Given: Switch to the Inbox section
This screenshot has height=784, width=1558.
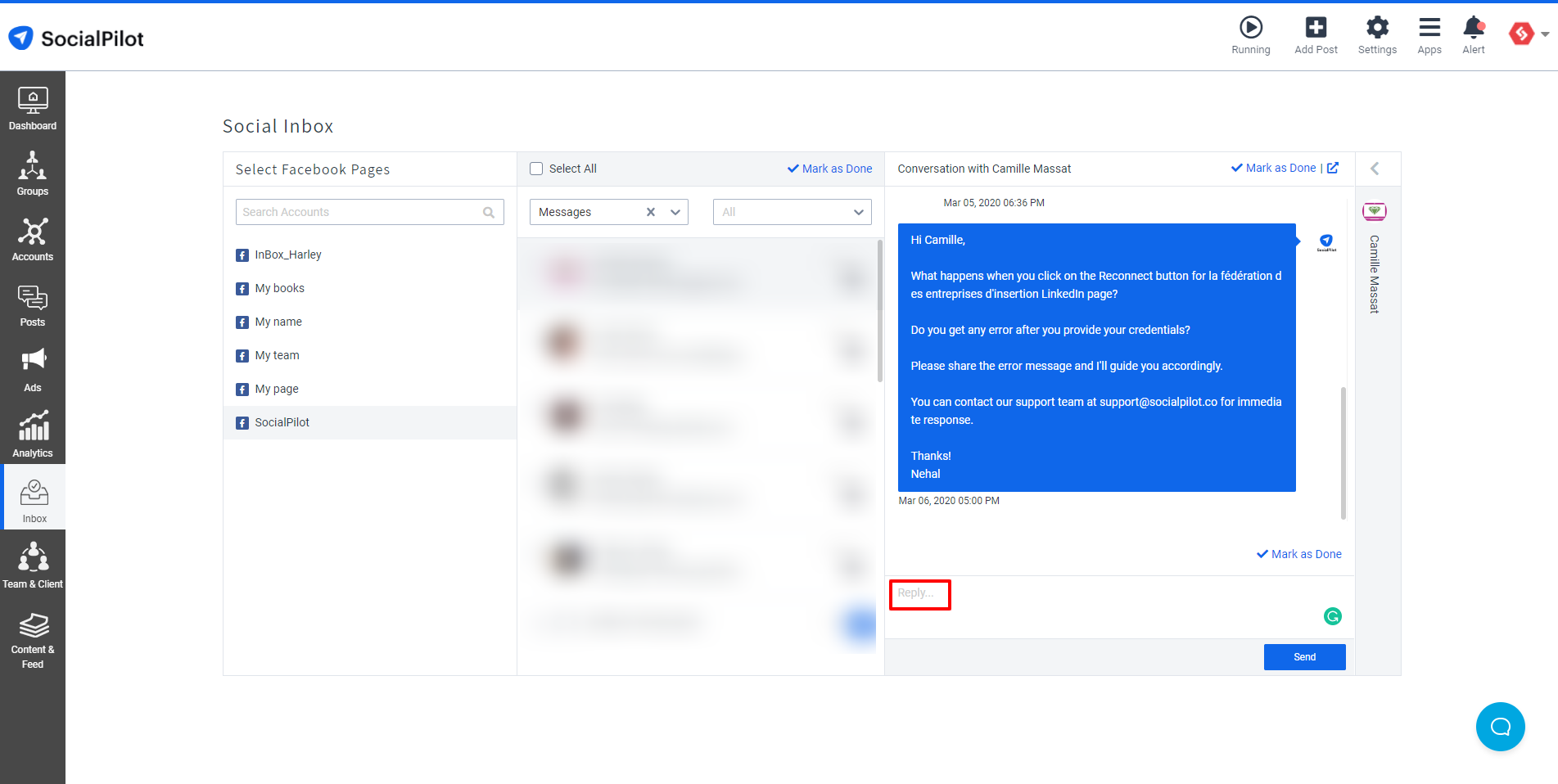Looking at the screenshot, I should 34,497.
